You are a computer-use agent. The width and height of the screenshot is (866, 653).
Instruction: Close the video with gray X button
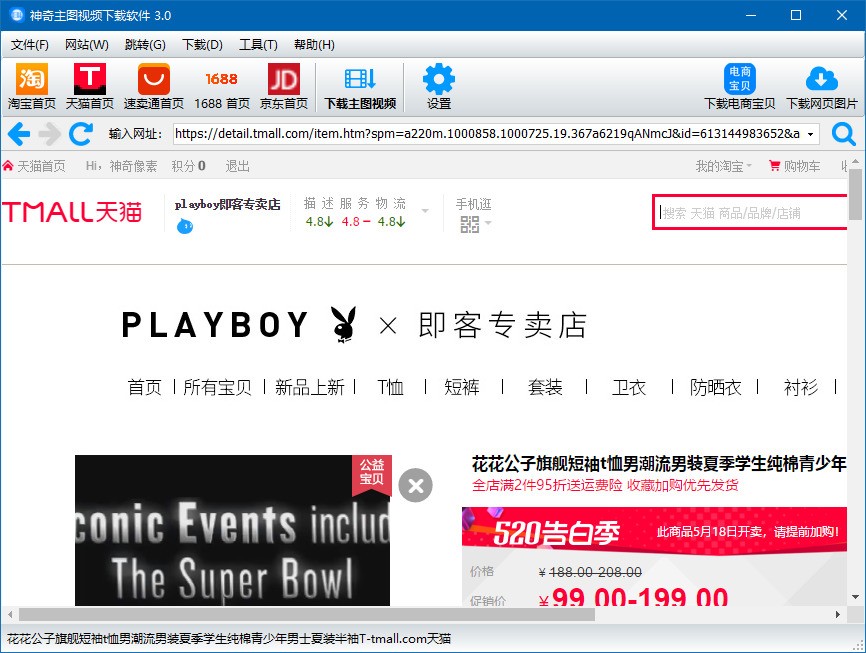[415, 486]
